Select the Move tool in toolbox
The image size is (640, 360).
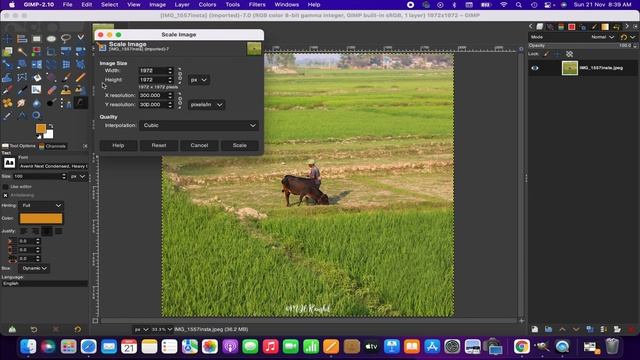coord(7,39)
